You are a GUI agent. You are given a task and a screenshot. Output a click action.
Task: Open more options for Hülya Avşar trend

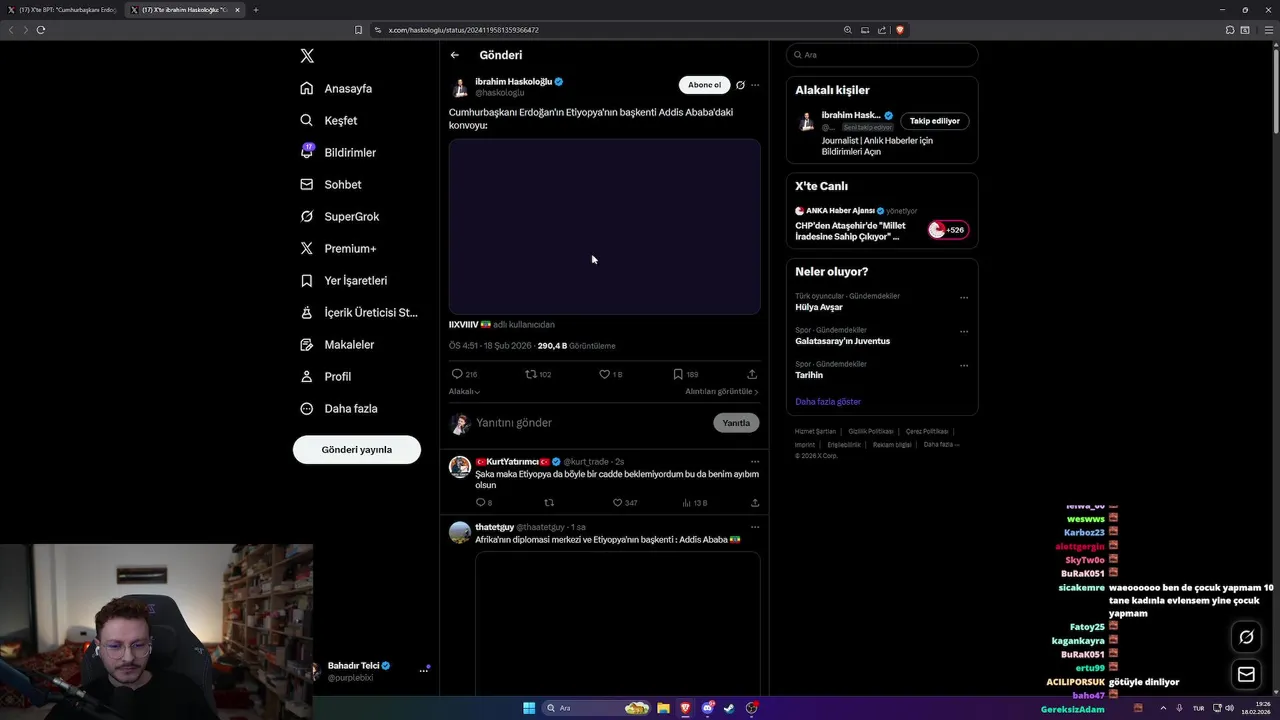(x=964, y=297)
